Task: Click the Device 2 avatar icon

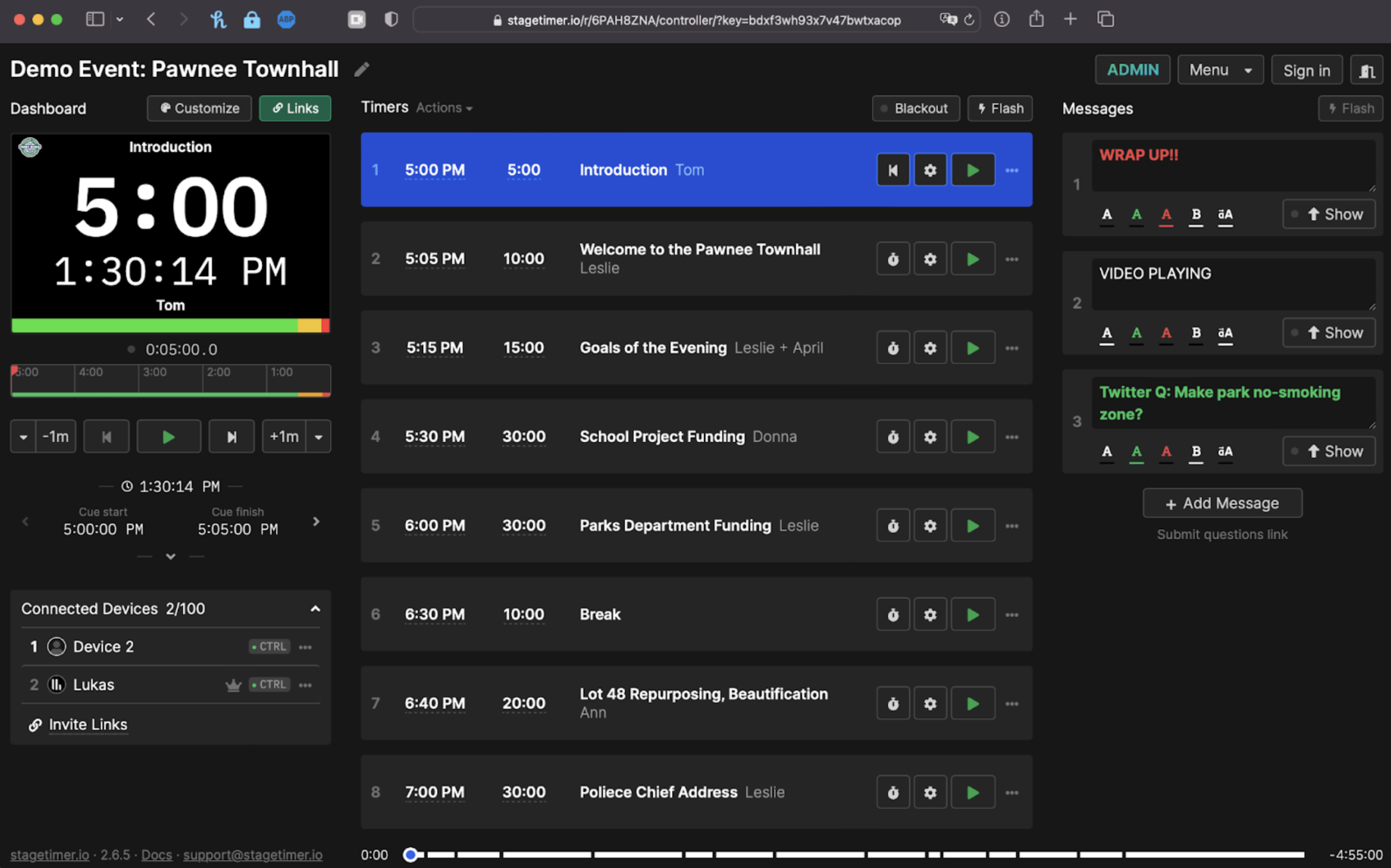Action: coord(56,647)
